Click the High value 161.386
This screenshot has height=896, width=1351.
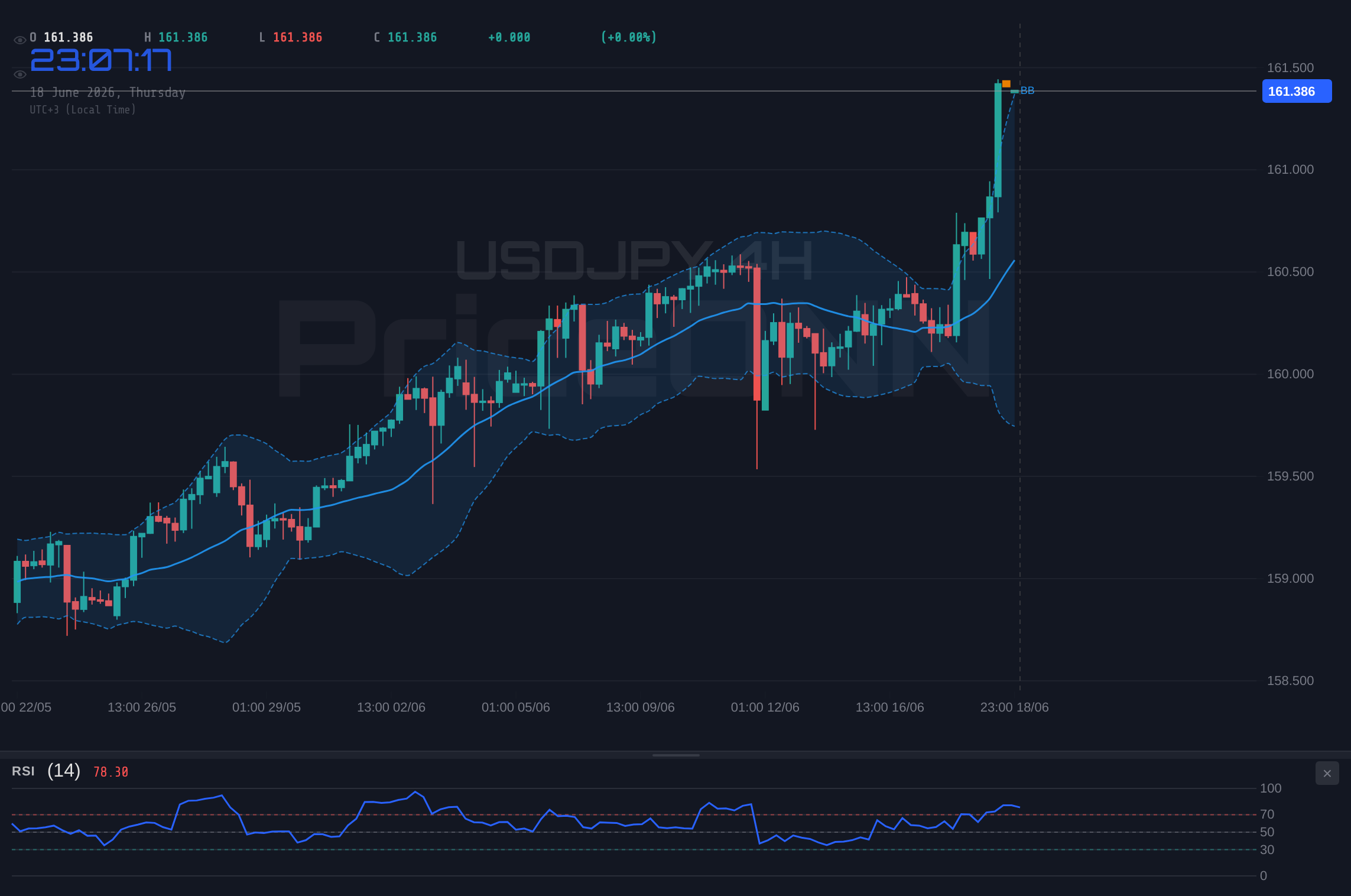click(183, 37)
